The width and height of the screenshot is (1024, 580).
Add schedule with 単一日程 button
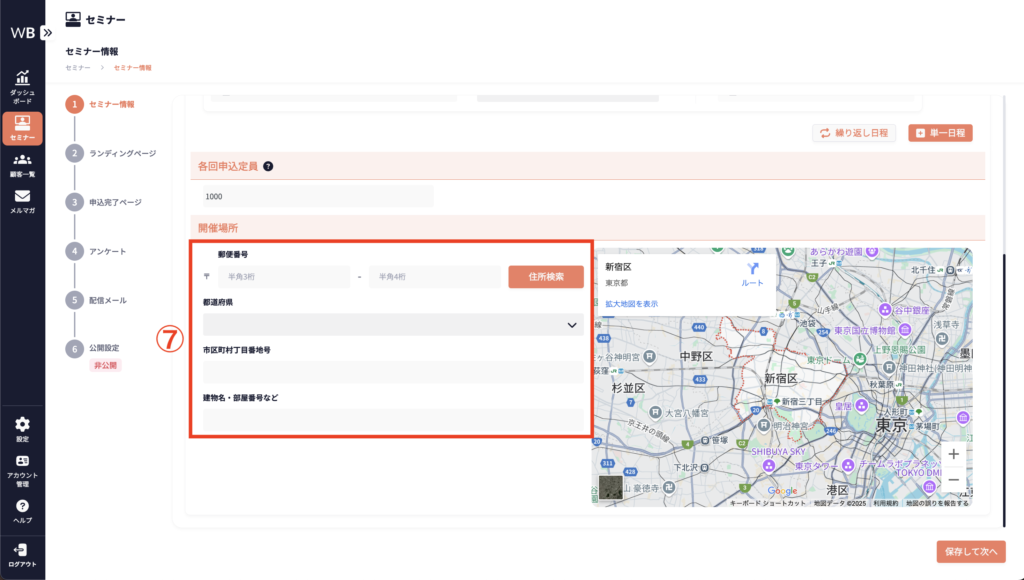[x=940, y=133]
